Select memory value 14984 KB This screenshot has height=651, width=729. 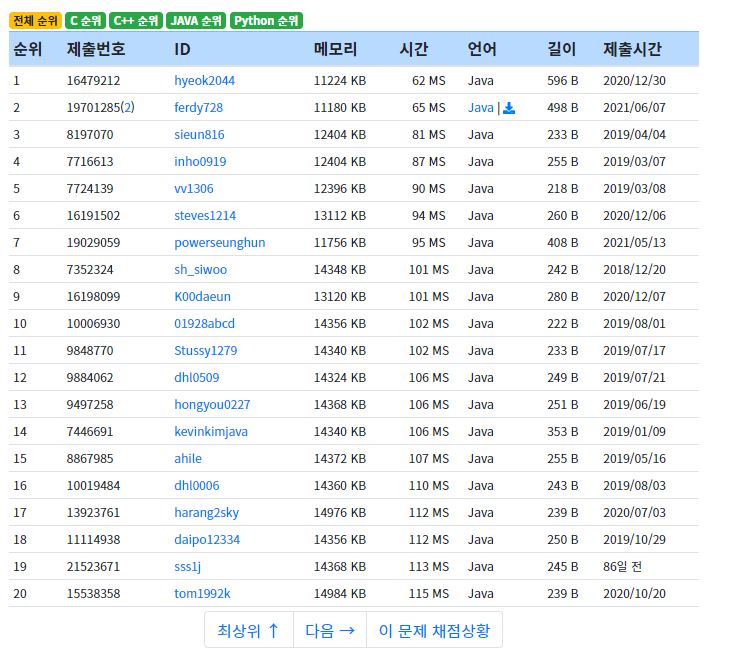pos(340,593)
